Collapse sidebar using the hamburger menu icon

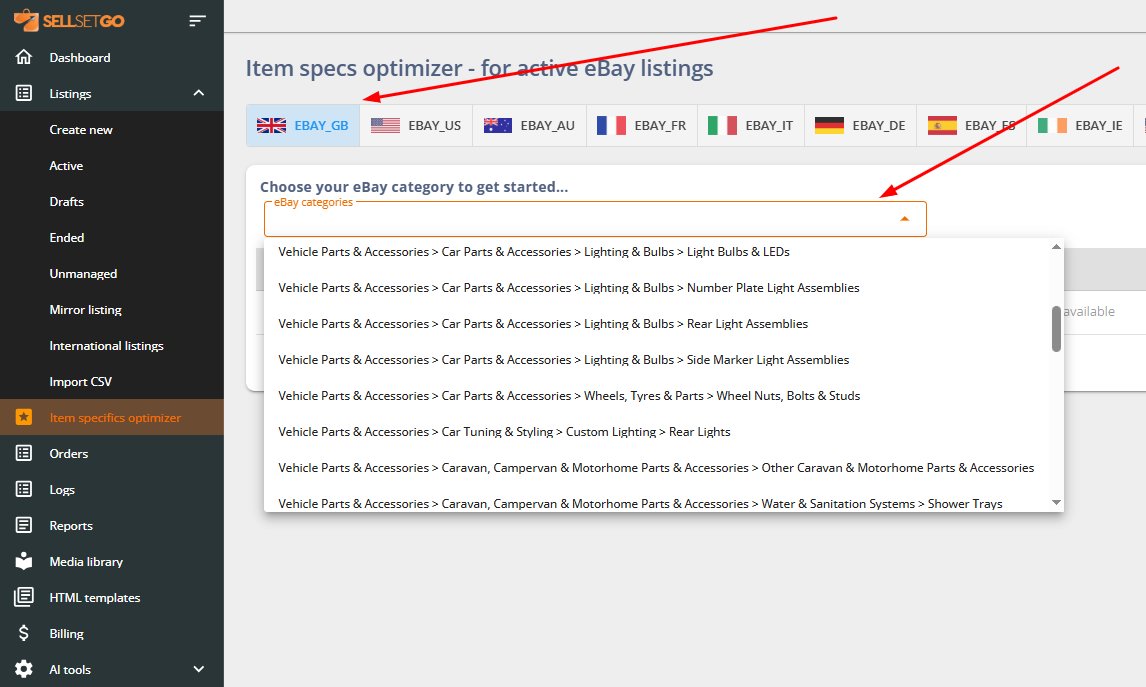pos(197,20)
